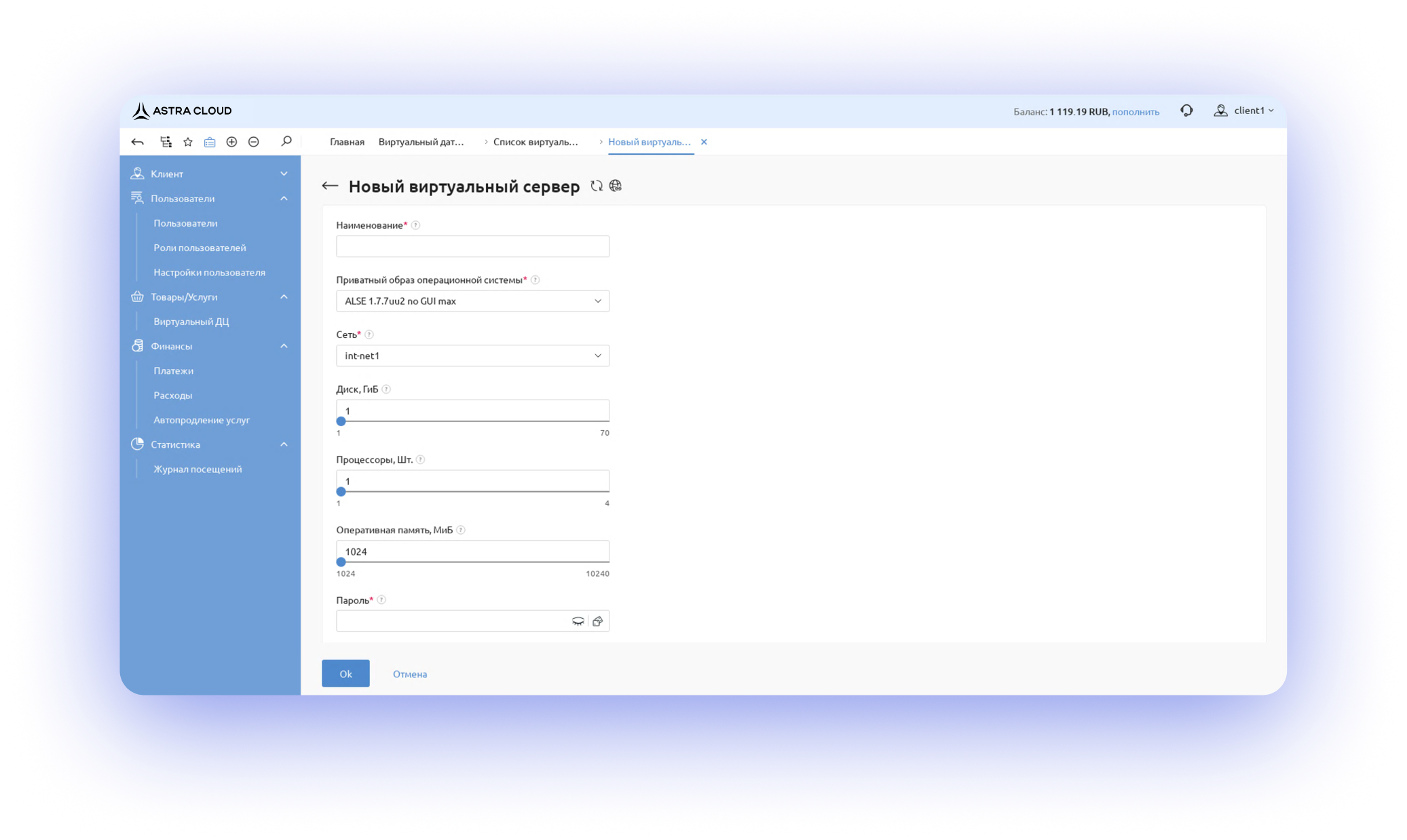The height and width of the screenshot is (840, 1407).
Task: Open the menu tree icon in toolbar
Action: [x=166, y=142]
